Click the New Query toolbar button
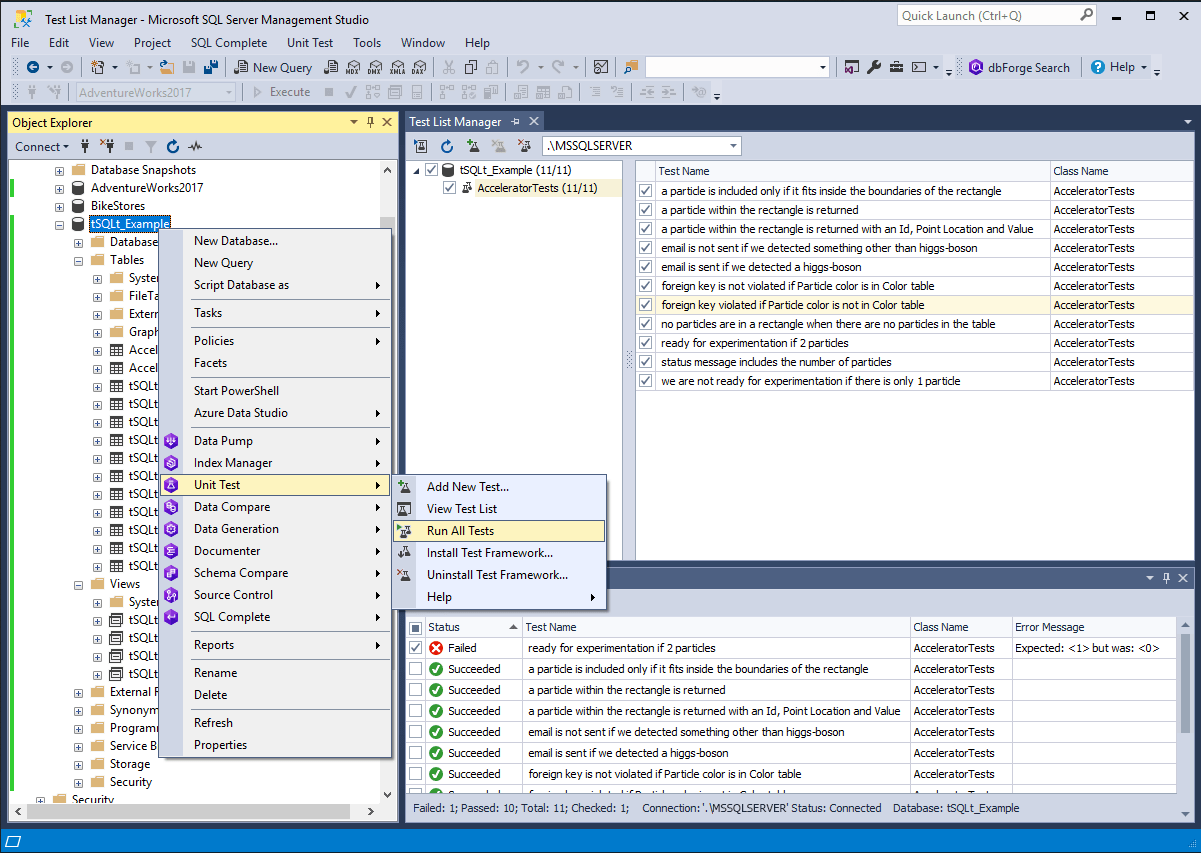Screen dimensions: 1201x853 click(x=272, y=67)
